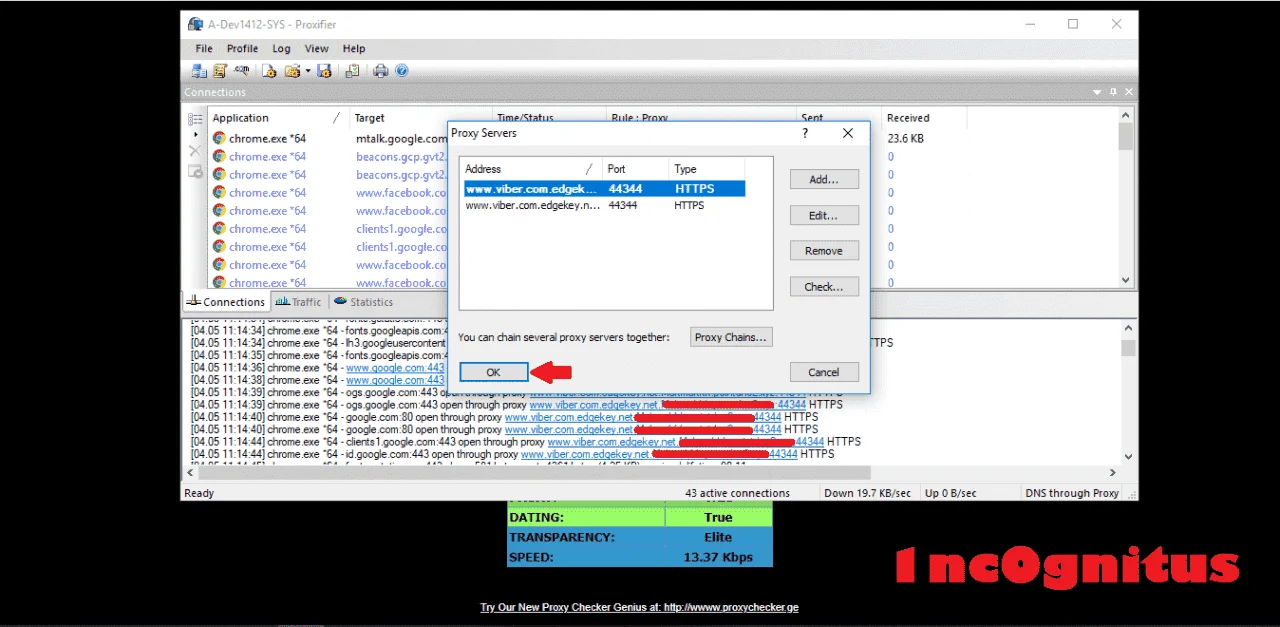Switch to the Traffic tab
The width and height of the screenshot is (1280, 627).
[x=298, y=302]
